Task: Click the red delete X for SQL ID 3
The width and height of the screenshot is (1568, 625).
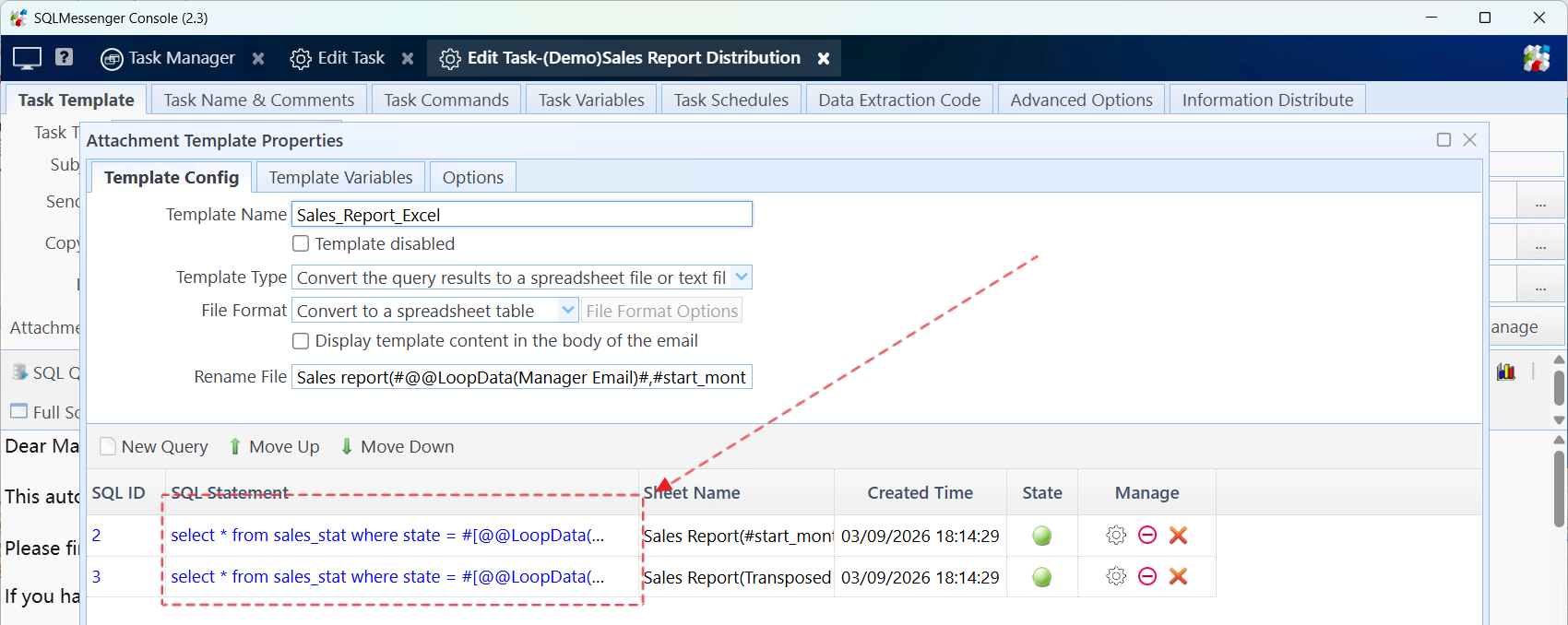Action: click(x=1178, y=577)
